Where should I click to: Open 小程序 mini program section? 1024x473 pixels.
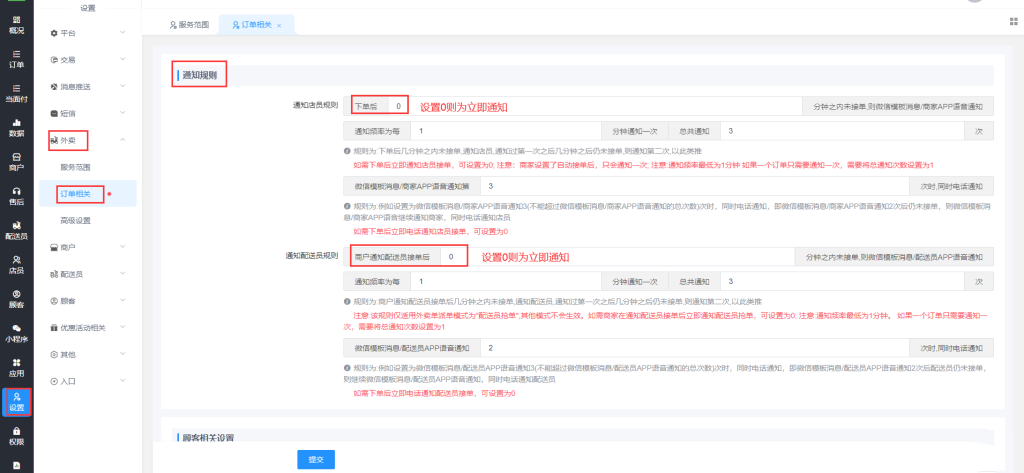tap(16, 333)
